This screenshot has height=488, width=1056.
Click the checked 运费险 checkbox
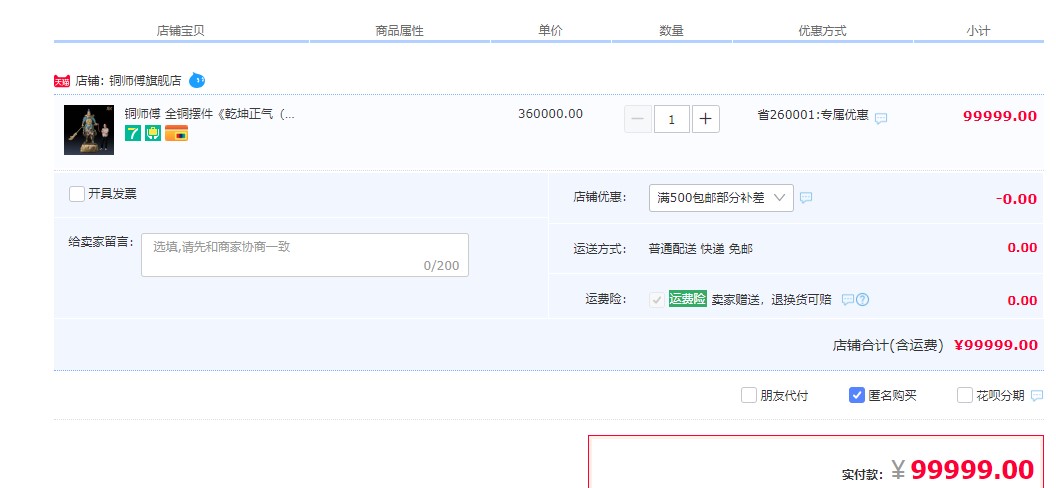click(657, 300)
